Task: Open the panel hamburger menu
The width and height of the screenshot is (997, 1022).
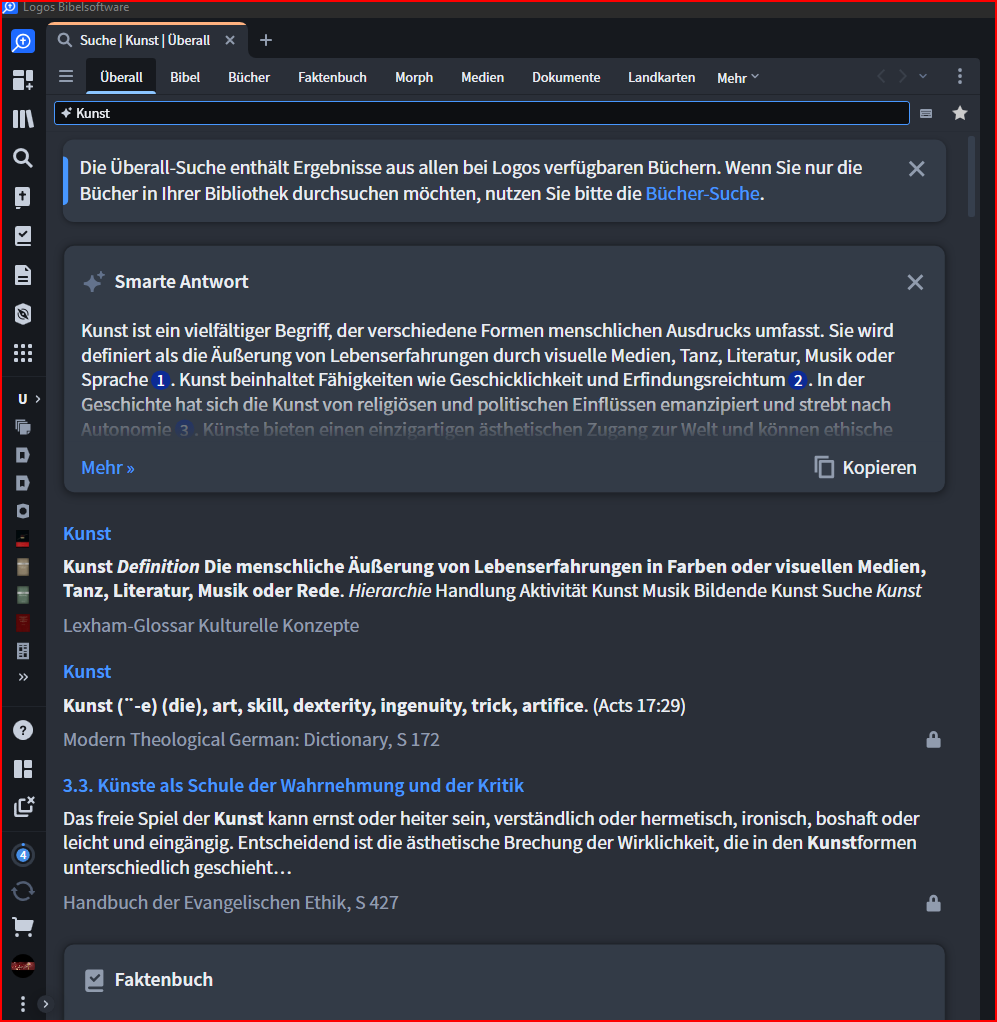Action: (66, 76)
